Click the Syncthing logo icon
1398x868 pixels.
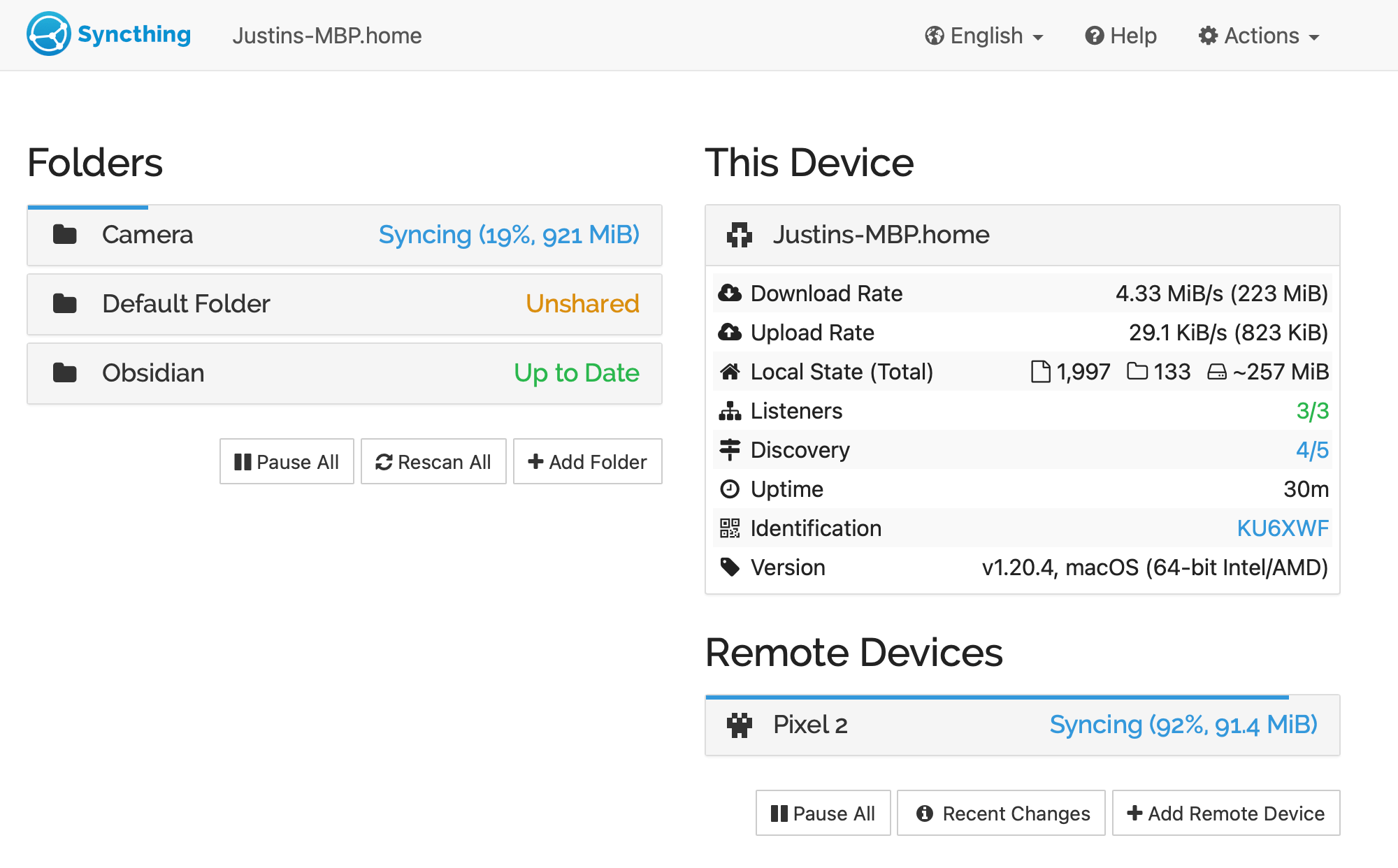[48, 34]
